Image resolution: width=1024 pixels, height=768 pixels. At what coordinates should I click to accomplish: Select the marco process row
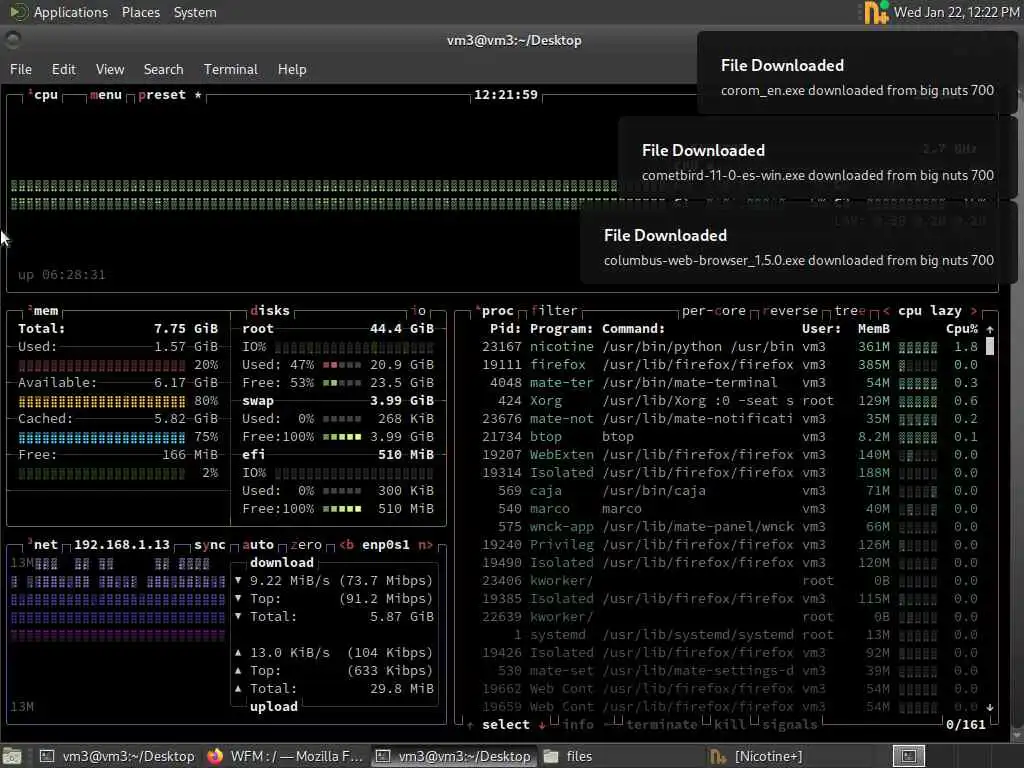click(729, 509)
